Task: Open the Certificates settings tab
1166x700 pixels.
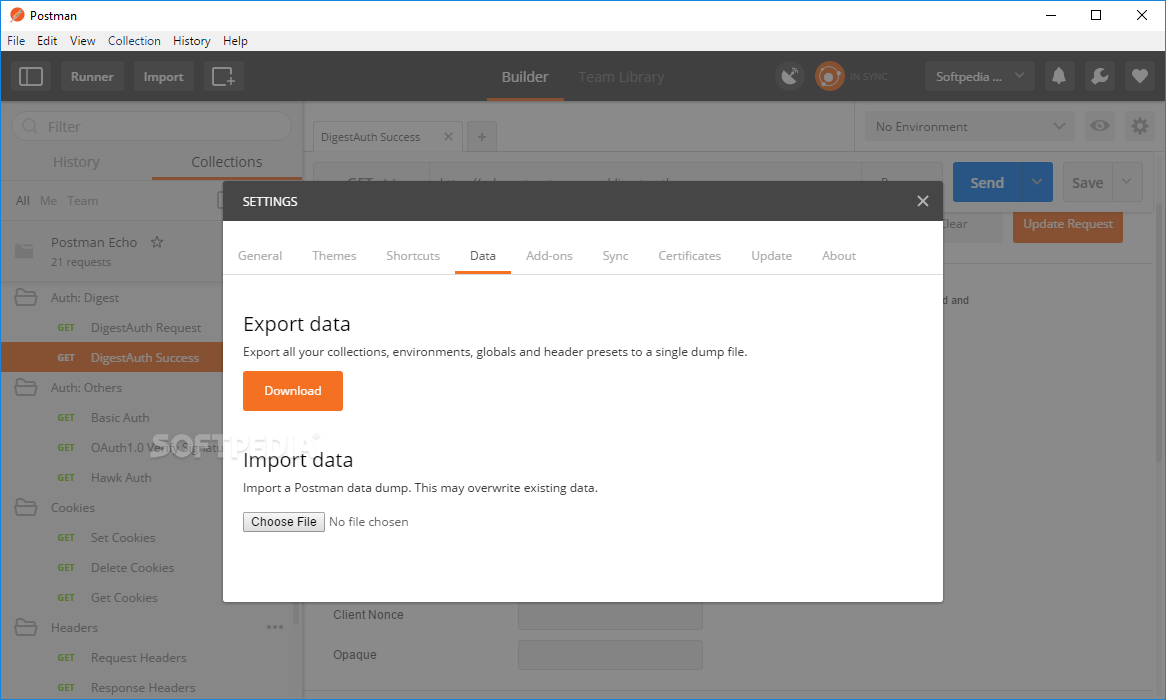Action: pyautogui.click(x=689, y=256)
